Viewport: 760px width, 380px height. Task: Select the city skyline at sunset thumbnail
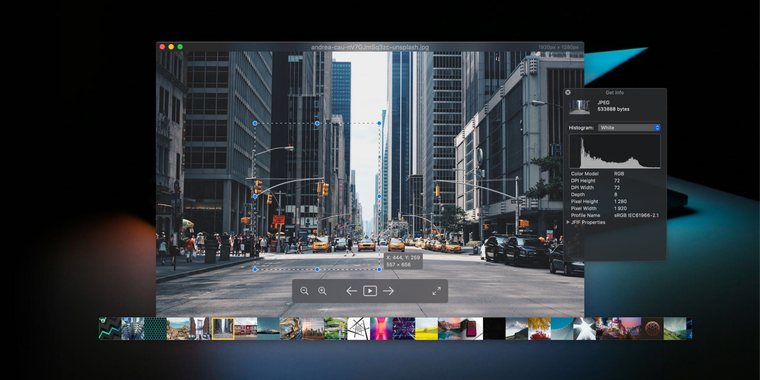[x=313, y=329]
